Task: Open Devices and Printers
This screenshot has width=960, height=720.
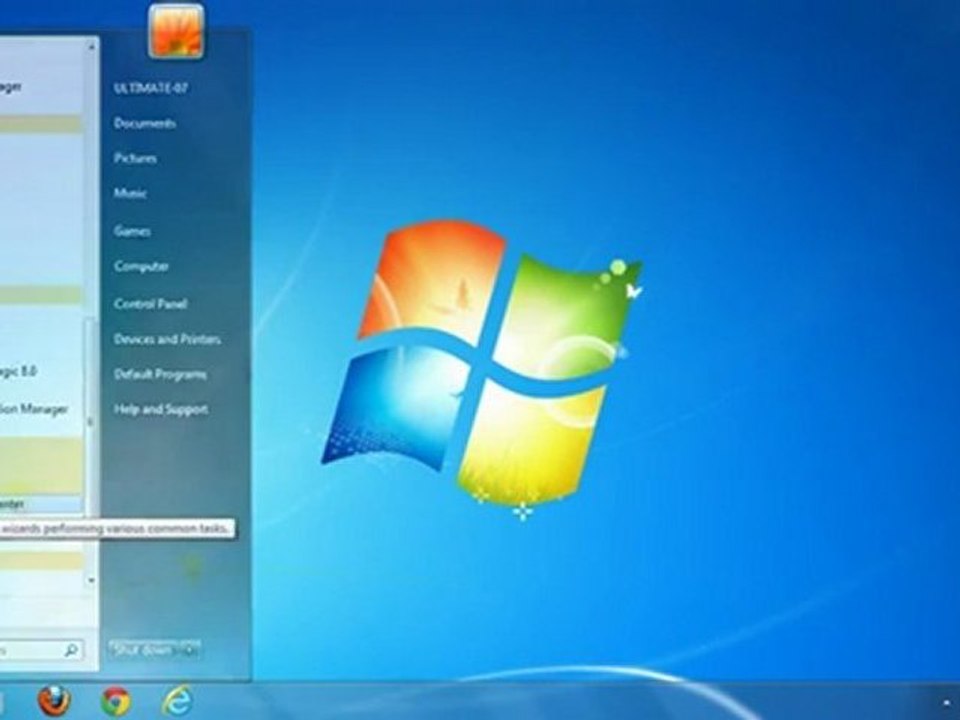Action: pos(168,339)
